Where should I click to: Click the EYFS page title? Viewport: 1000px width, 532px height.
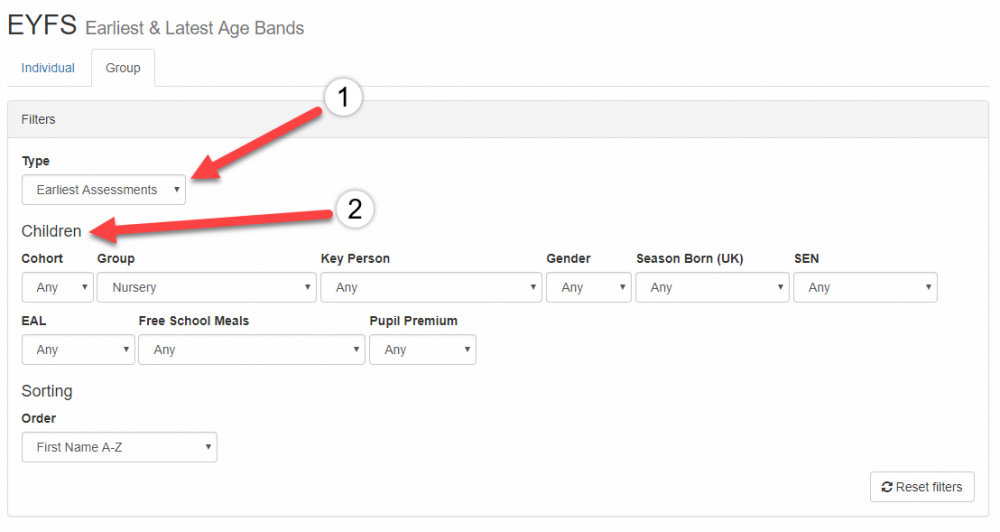41,26
